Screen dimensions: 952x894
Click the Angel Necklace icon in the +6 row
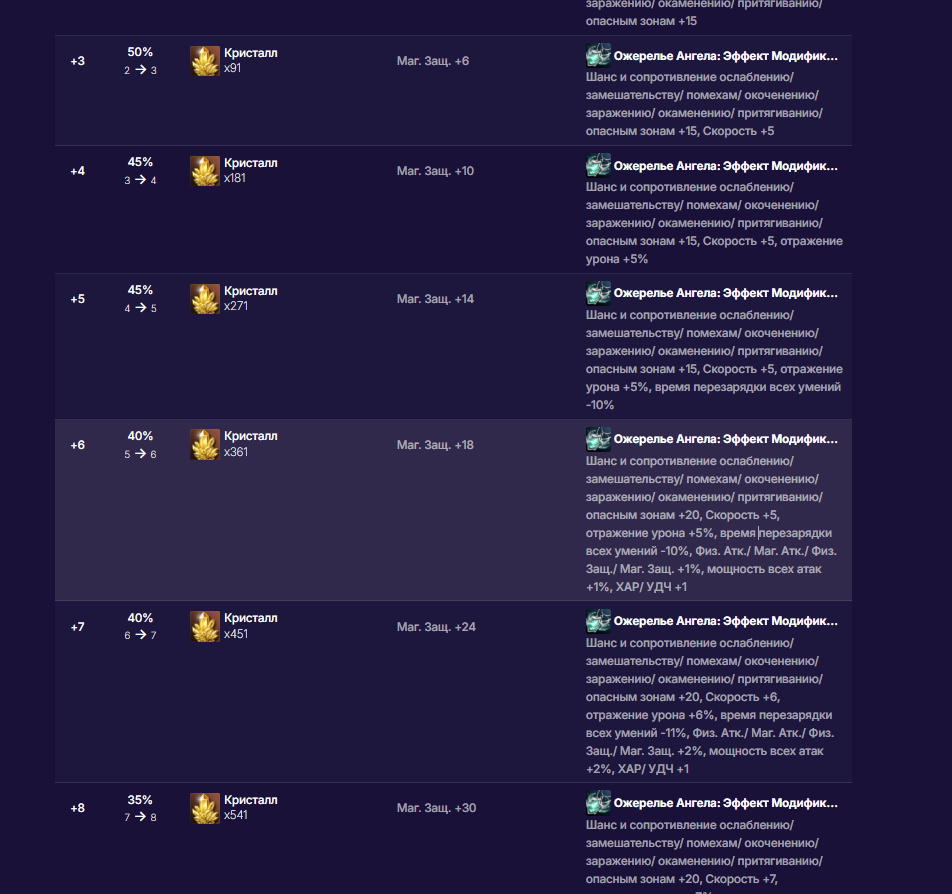pos(598,439)
